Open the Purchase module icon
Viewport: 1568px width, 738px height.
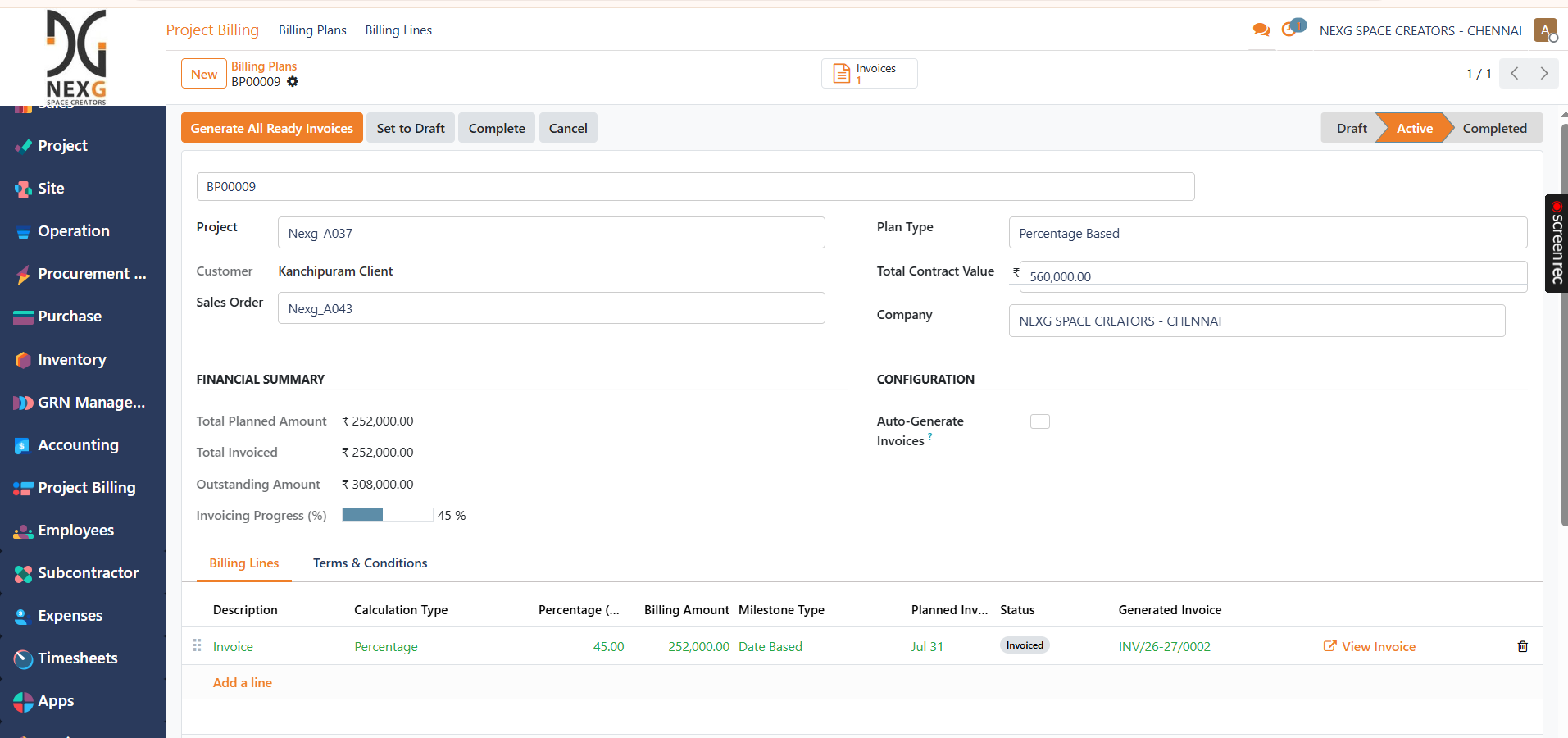point(23,317)
